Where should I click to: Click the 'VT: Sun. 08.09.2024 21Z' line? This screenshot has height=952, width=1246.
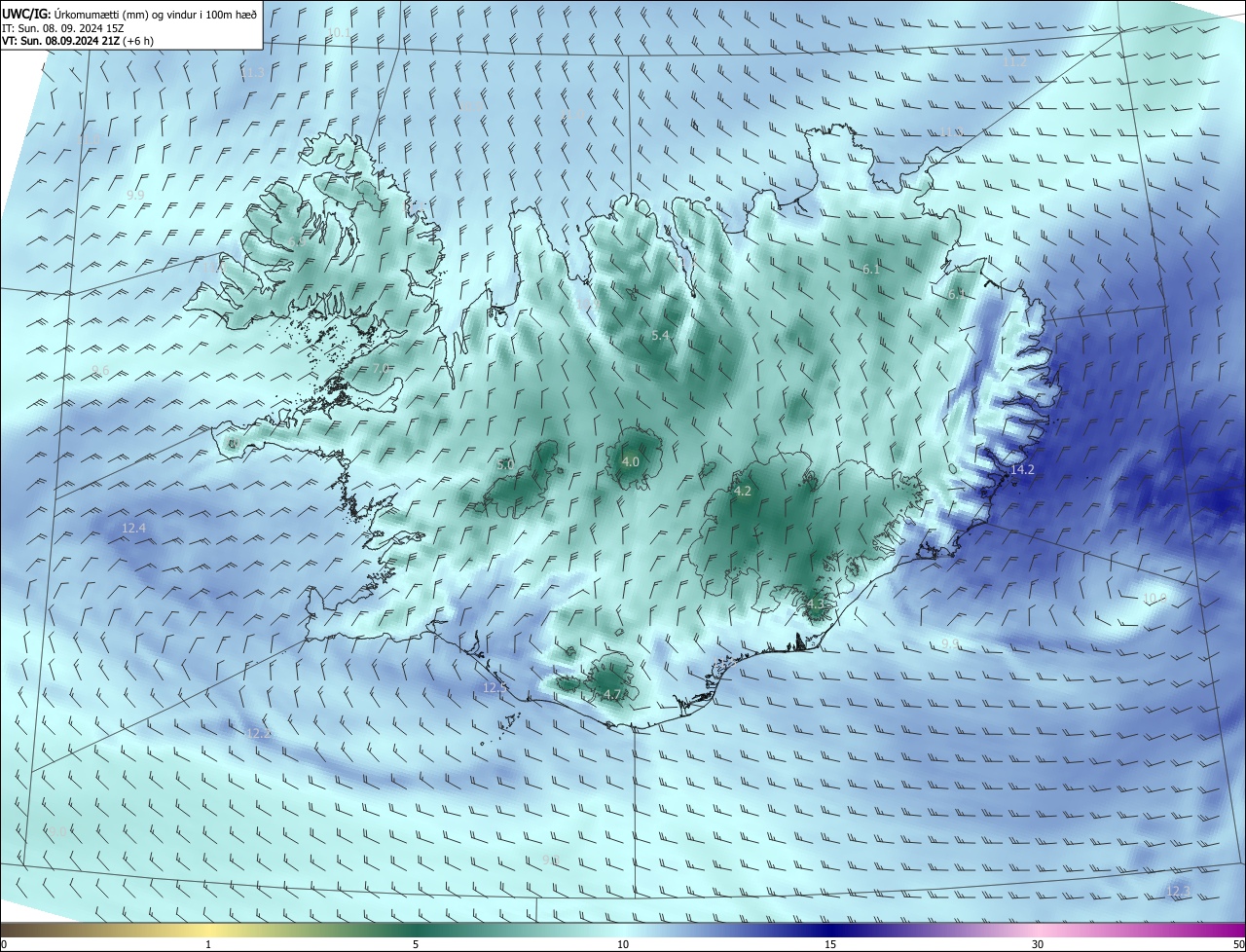coord(77,41)
